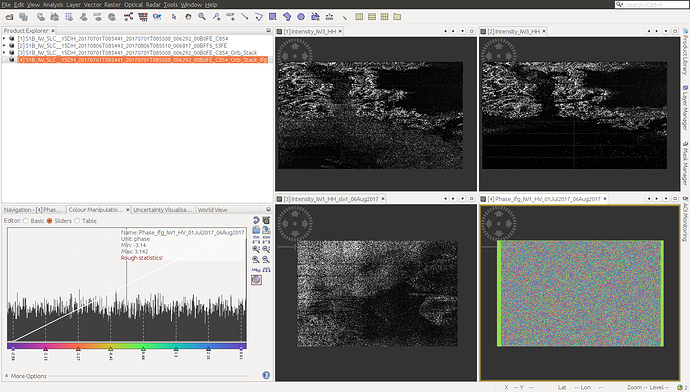Apply colour settings to multiple bands
Viewport: 690px width, 392px height.
(x=266, y=220)
